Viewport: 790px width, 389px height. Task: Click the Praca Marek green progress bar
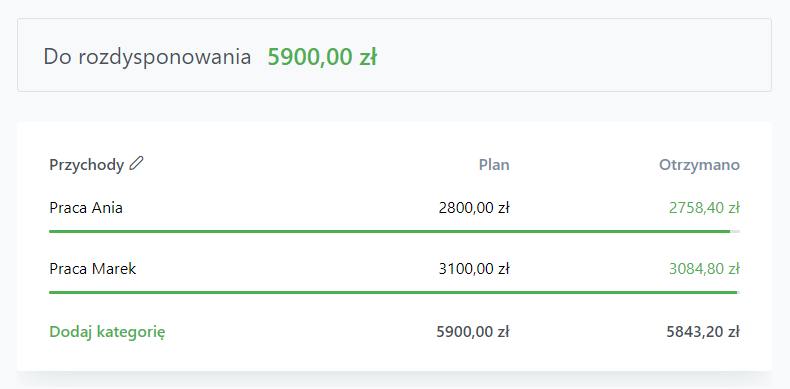pyautogui.click(x=393, y=292)
